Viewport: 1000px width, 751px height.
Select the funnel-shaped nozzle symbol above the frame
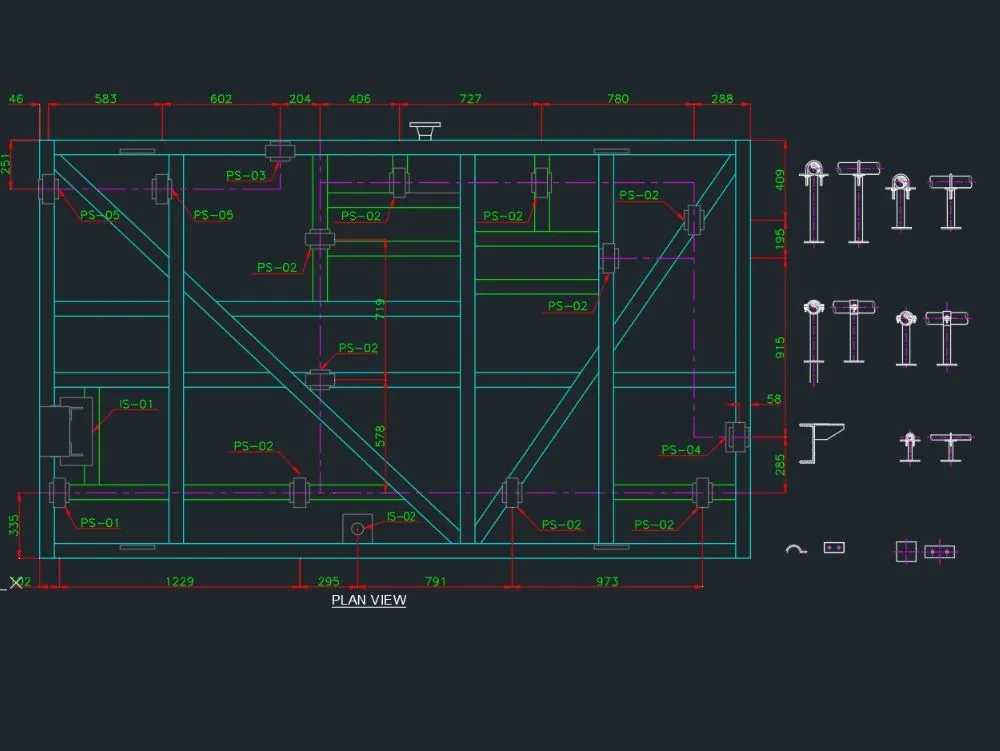coord(425,131)
